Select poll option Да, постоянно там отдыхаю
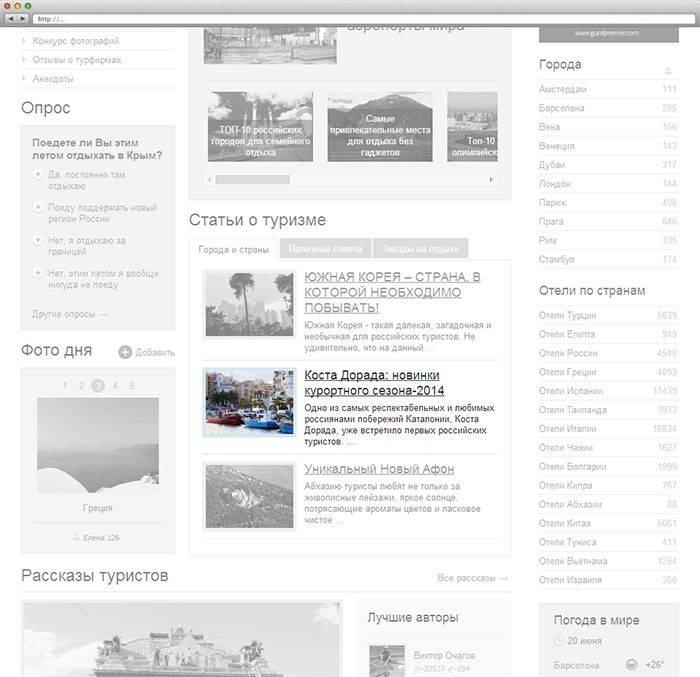700x677 pixels. [x=38, y=174]
